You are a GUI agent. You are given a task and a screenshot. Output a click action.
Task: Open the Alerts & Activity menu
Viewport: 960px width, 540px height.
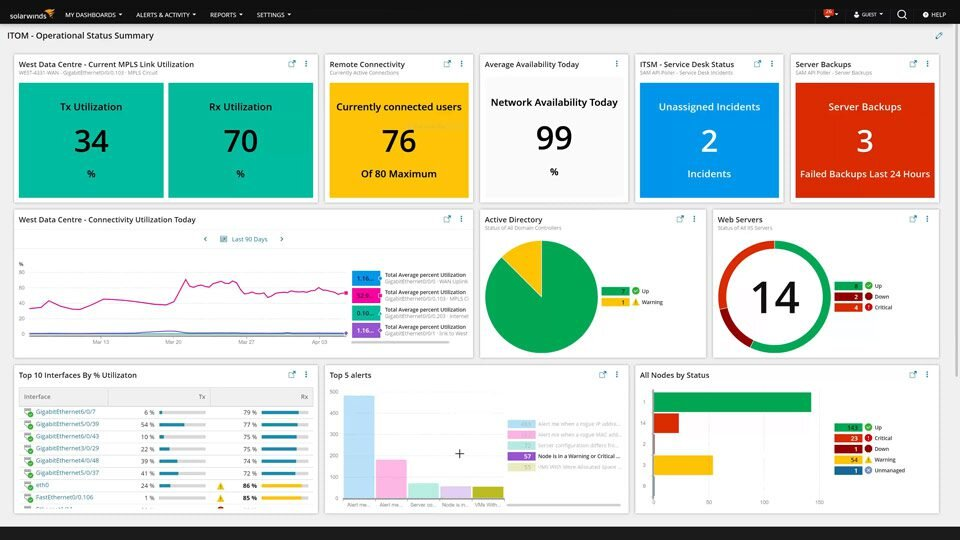166,15
